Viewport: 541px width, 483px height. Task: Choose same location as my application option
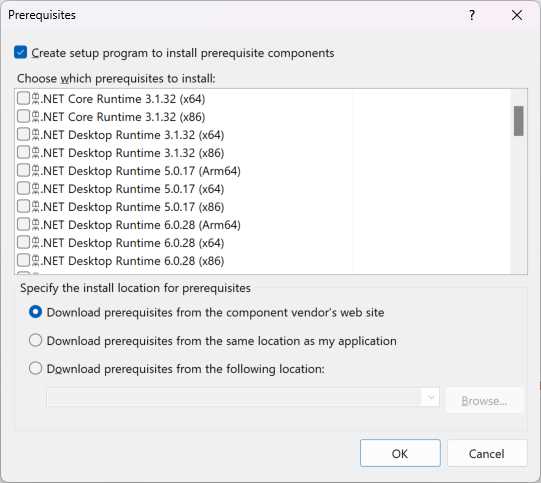(36, 340)
